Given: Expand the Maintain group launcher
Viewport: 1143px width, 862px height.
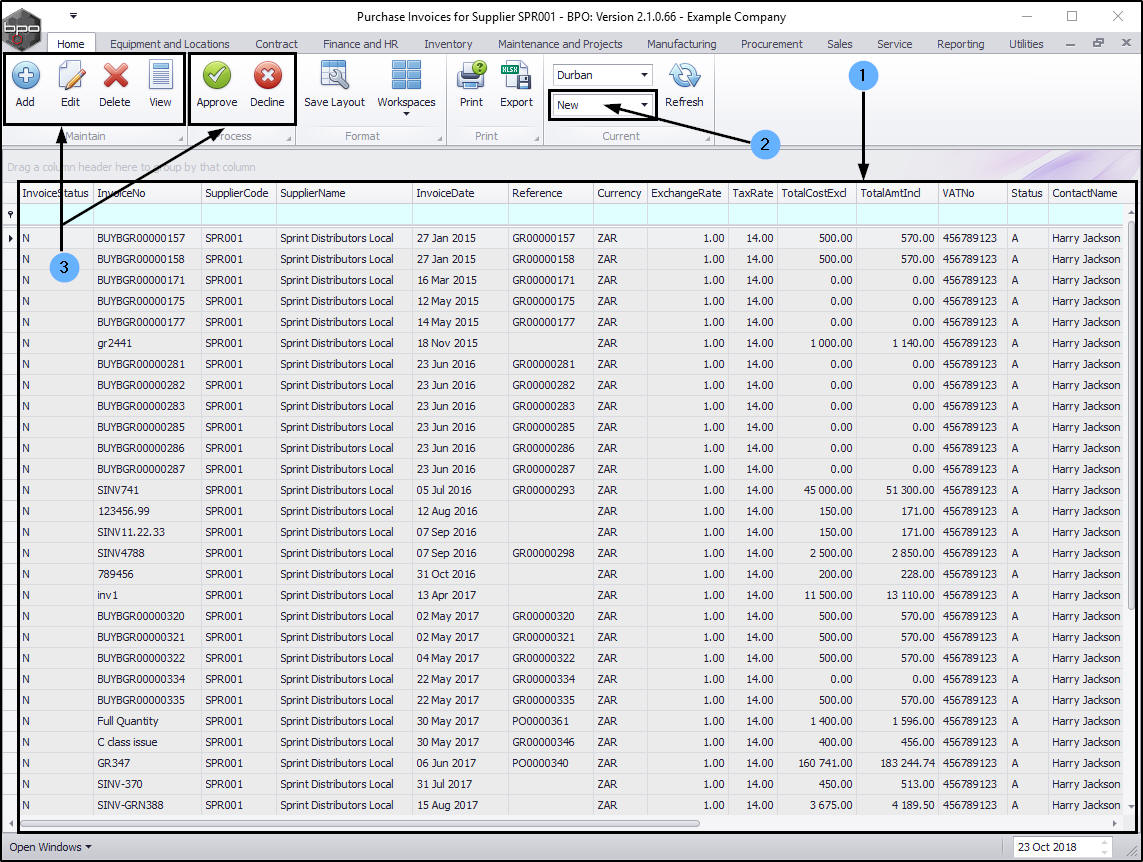Looking at the screenshot, I should (181, 138).
